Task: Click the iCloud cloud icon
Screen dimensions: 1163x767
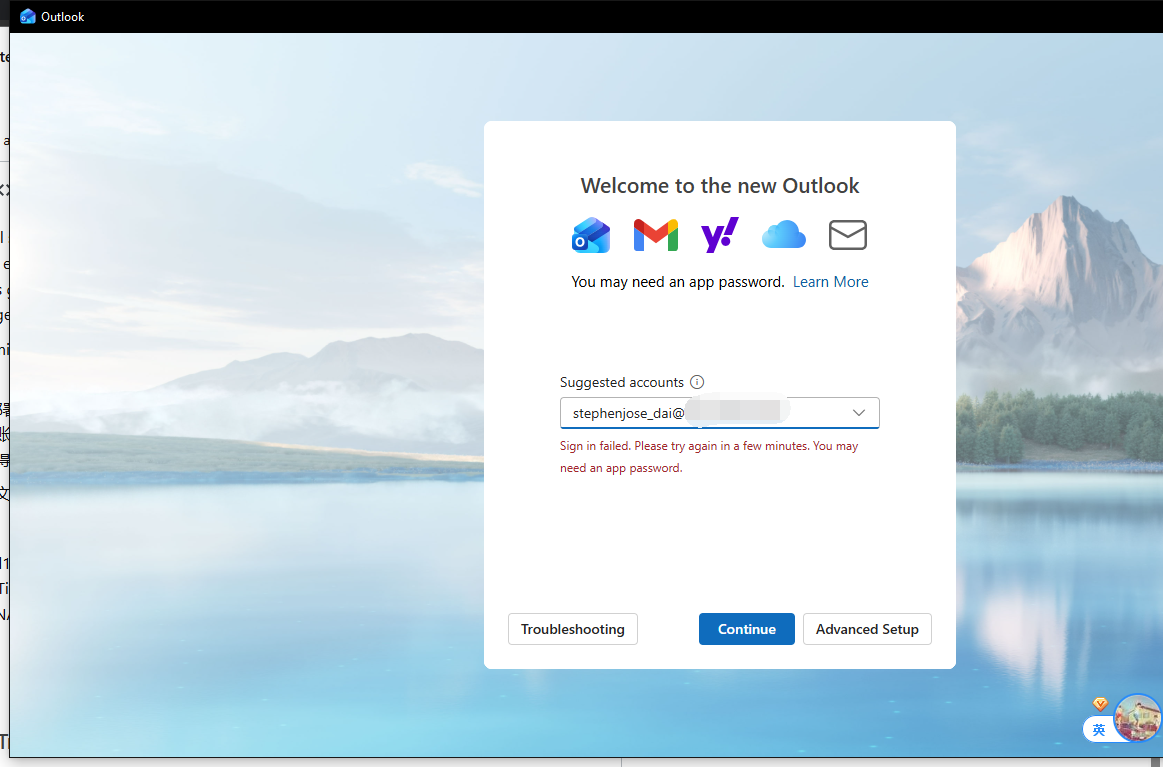Action: tap(783, 234)
